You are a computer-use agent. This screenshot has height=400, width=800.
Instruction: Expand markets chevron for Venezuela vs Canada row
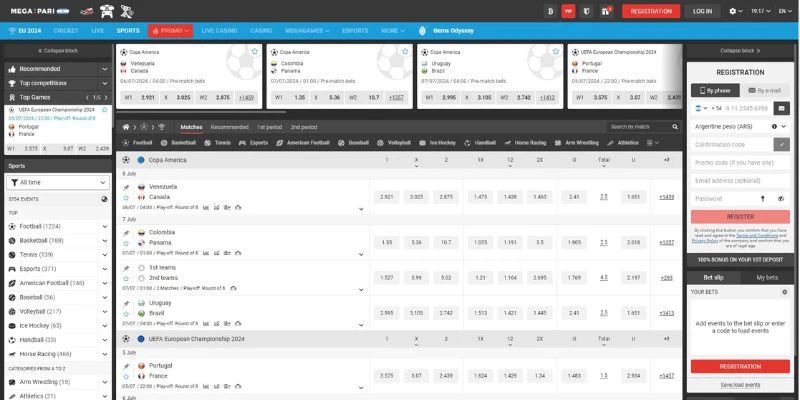pyautogui.click(x=361, y=209)
